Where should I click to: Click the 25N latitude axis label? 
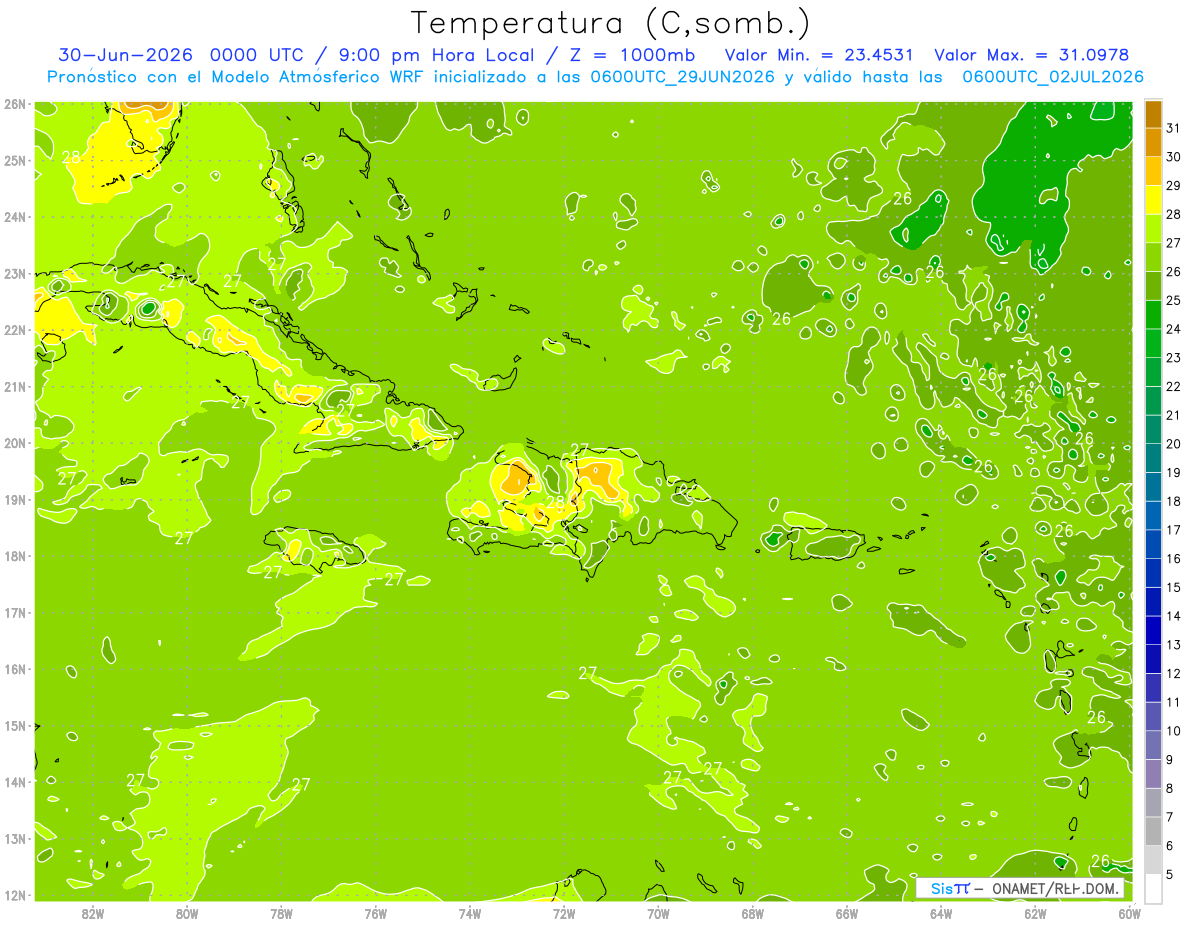coord(15,160)
